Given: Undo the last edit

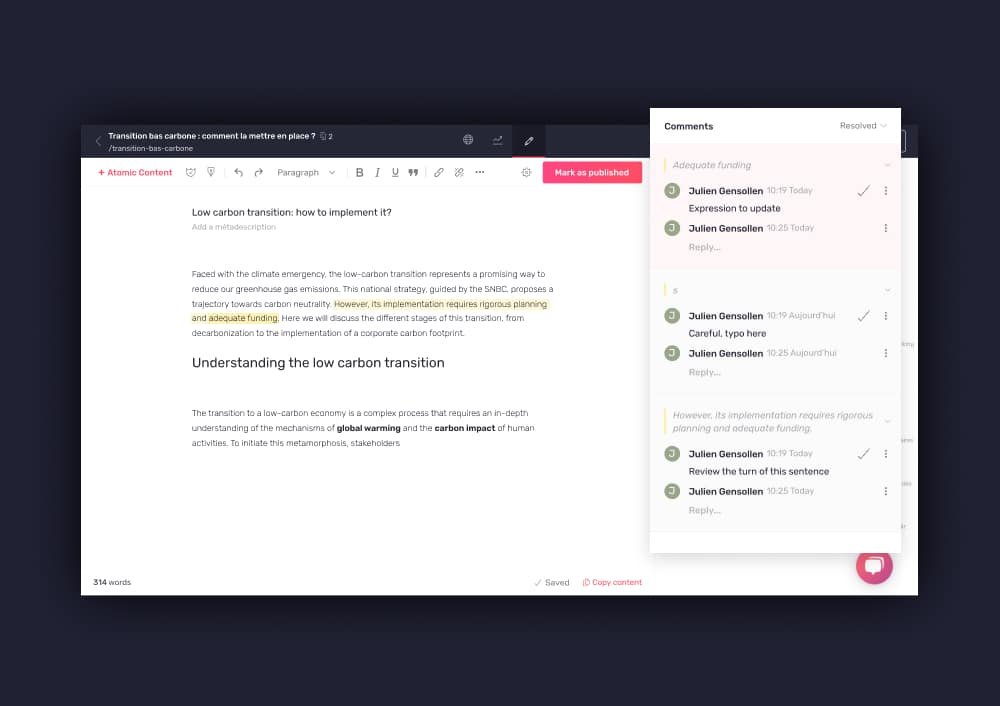Looking at the screenshot, I should 239,172.
